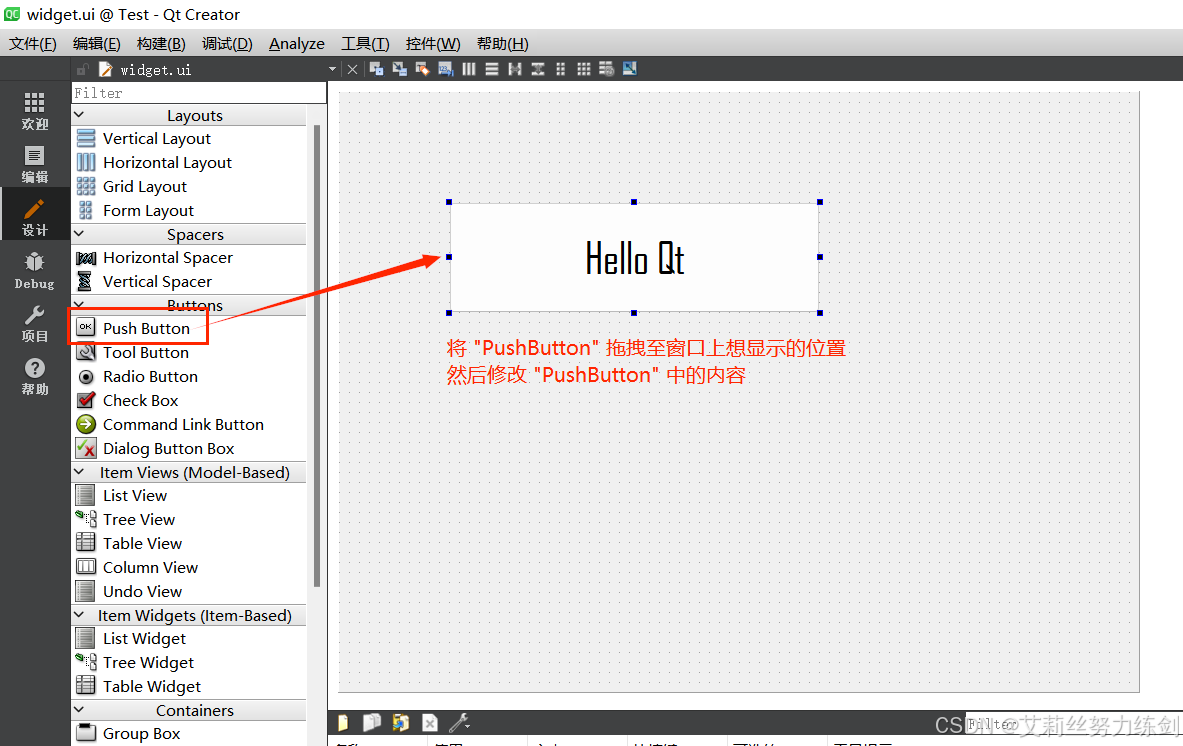Select Vertical Spacer widget
Image resolution: width=1183 pixels, height=746 pixels.
189,281
